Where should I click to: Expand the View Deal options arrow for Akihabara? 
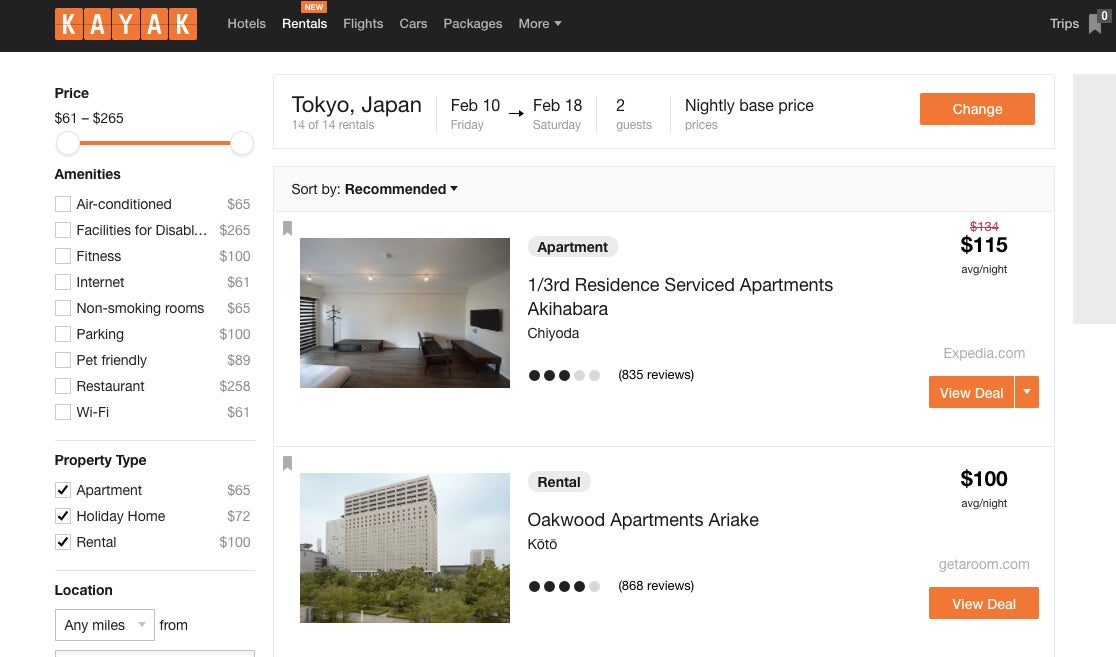pyautogui.click(x=1026, y=392)
